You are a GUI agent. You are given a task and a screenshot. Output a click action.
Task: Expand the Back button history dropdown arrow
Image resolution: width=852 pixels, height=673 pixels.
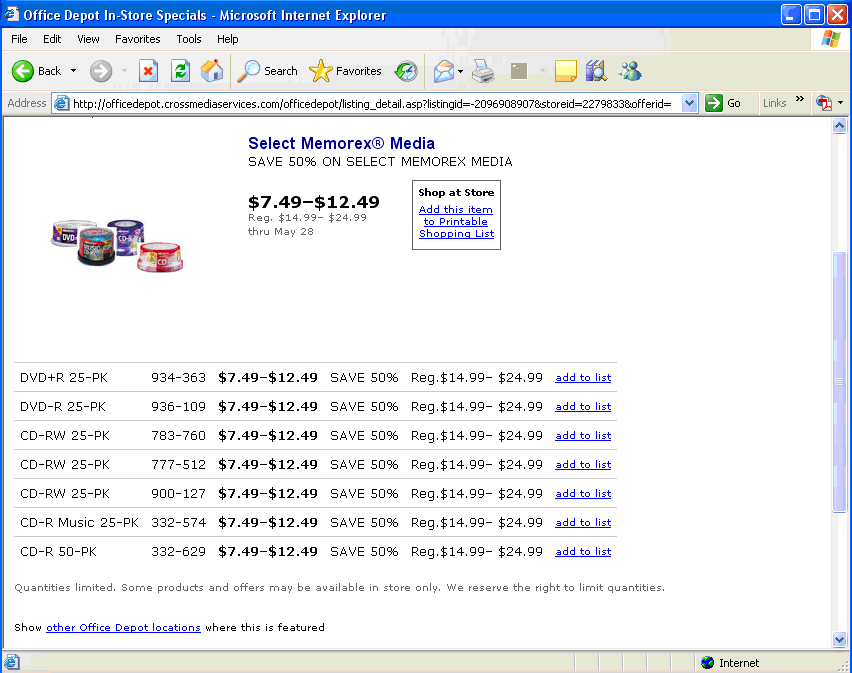pyautogui.click(x=73, y=71)
